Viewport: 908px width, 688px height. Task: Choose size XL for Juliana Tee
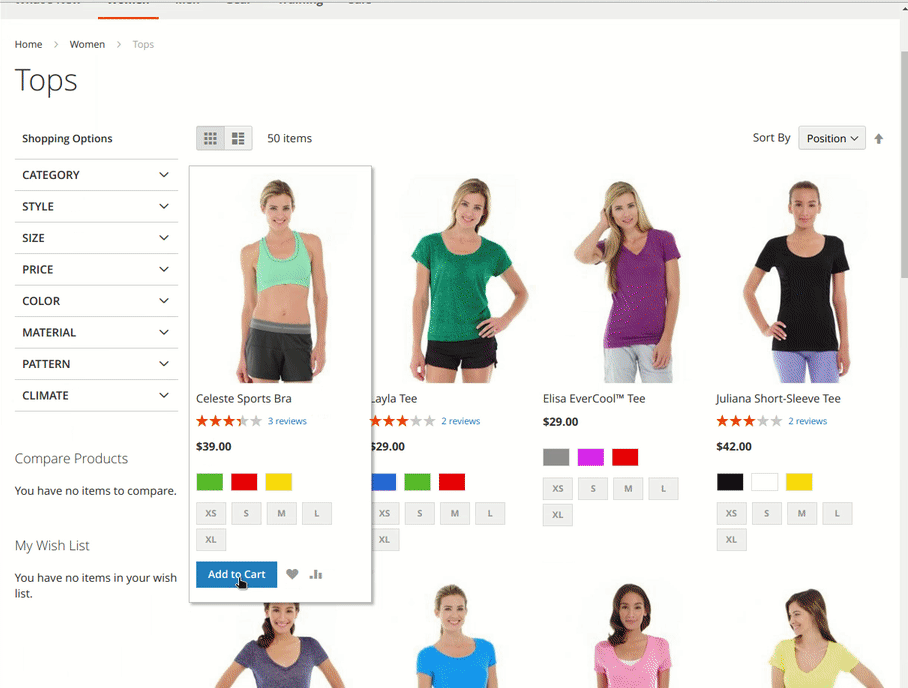(731, 540)
